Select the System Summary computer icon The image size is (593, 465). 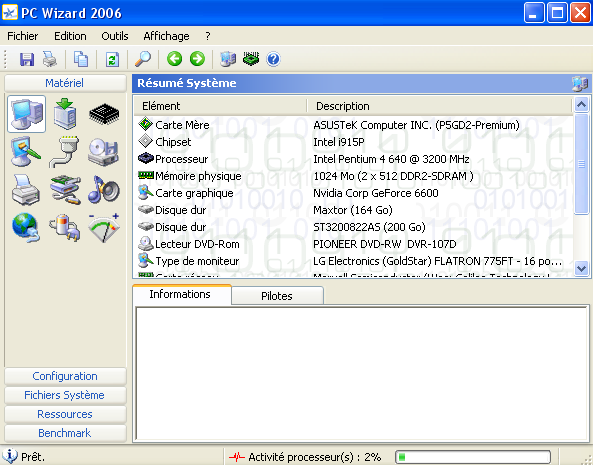pyautogui.click(x=26, y=114)
